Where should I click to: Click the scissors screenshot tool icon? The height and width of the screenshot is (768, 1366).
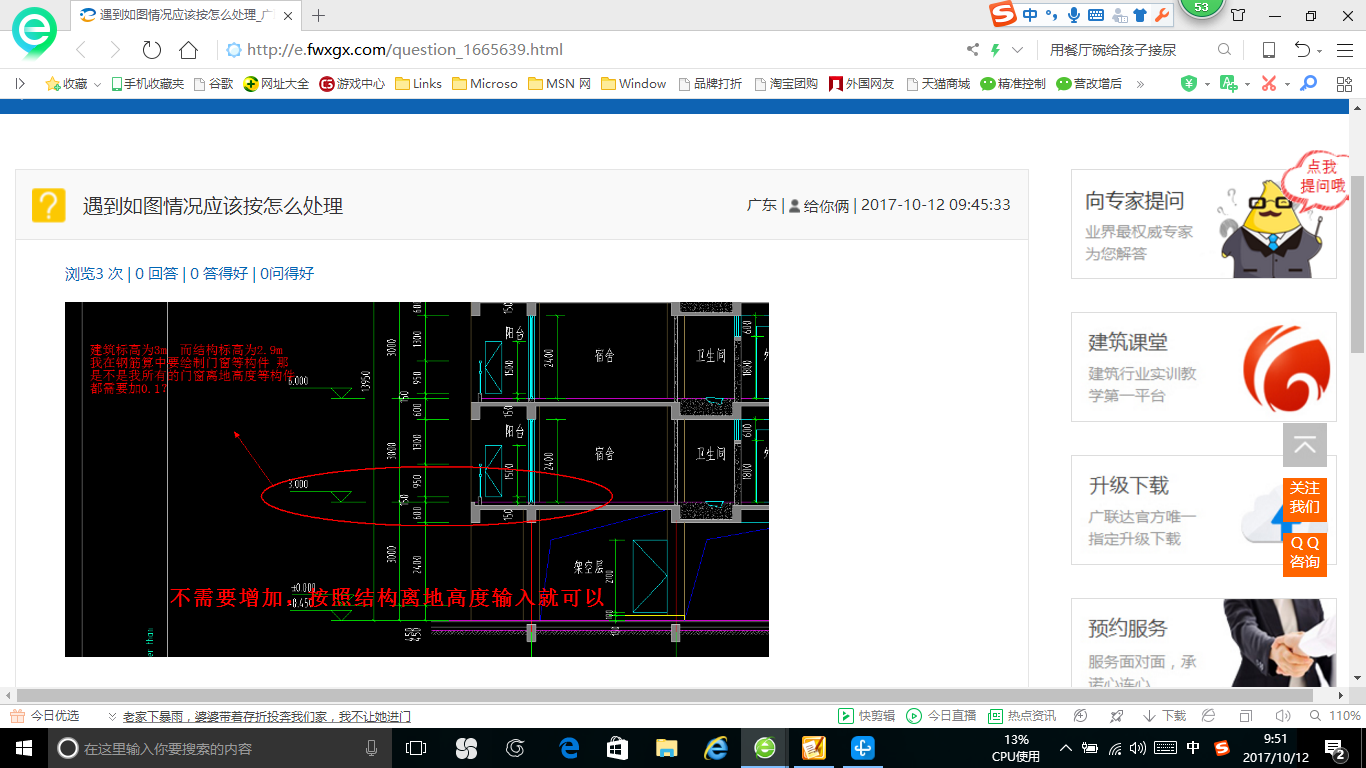(x=1268, y=84)
